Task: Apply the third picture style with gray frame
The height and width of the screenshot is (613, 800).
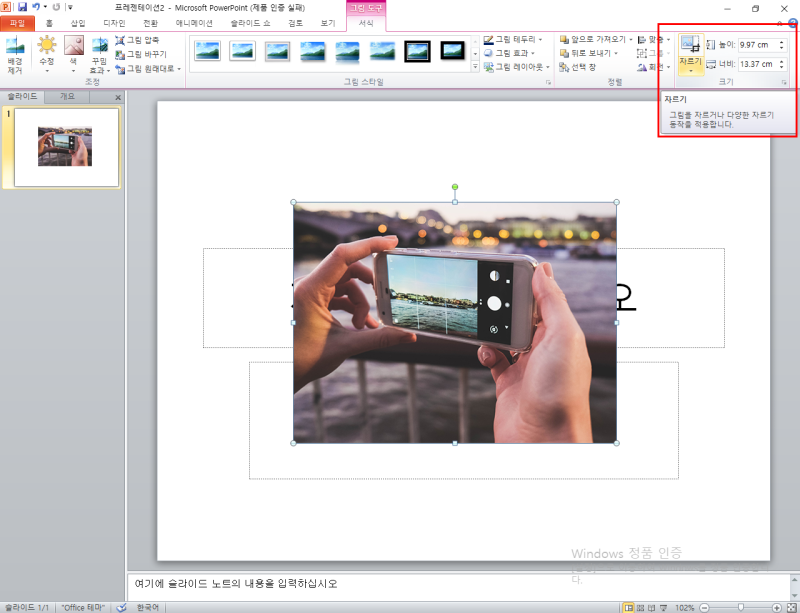Action: [x=278, y=51]
